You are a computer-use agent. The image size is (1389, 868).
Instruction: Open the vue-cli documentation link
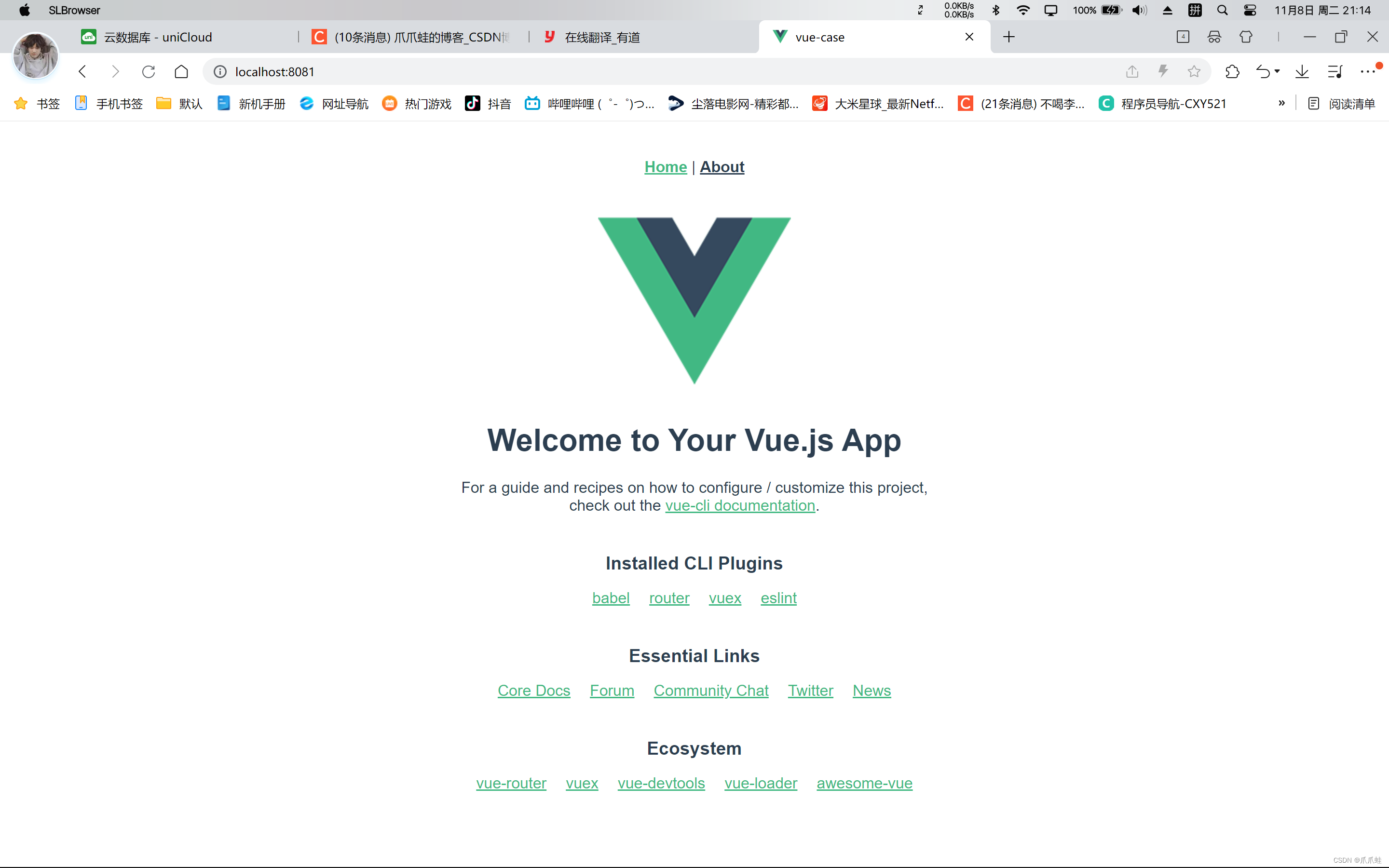[740, 505]
